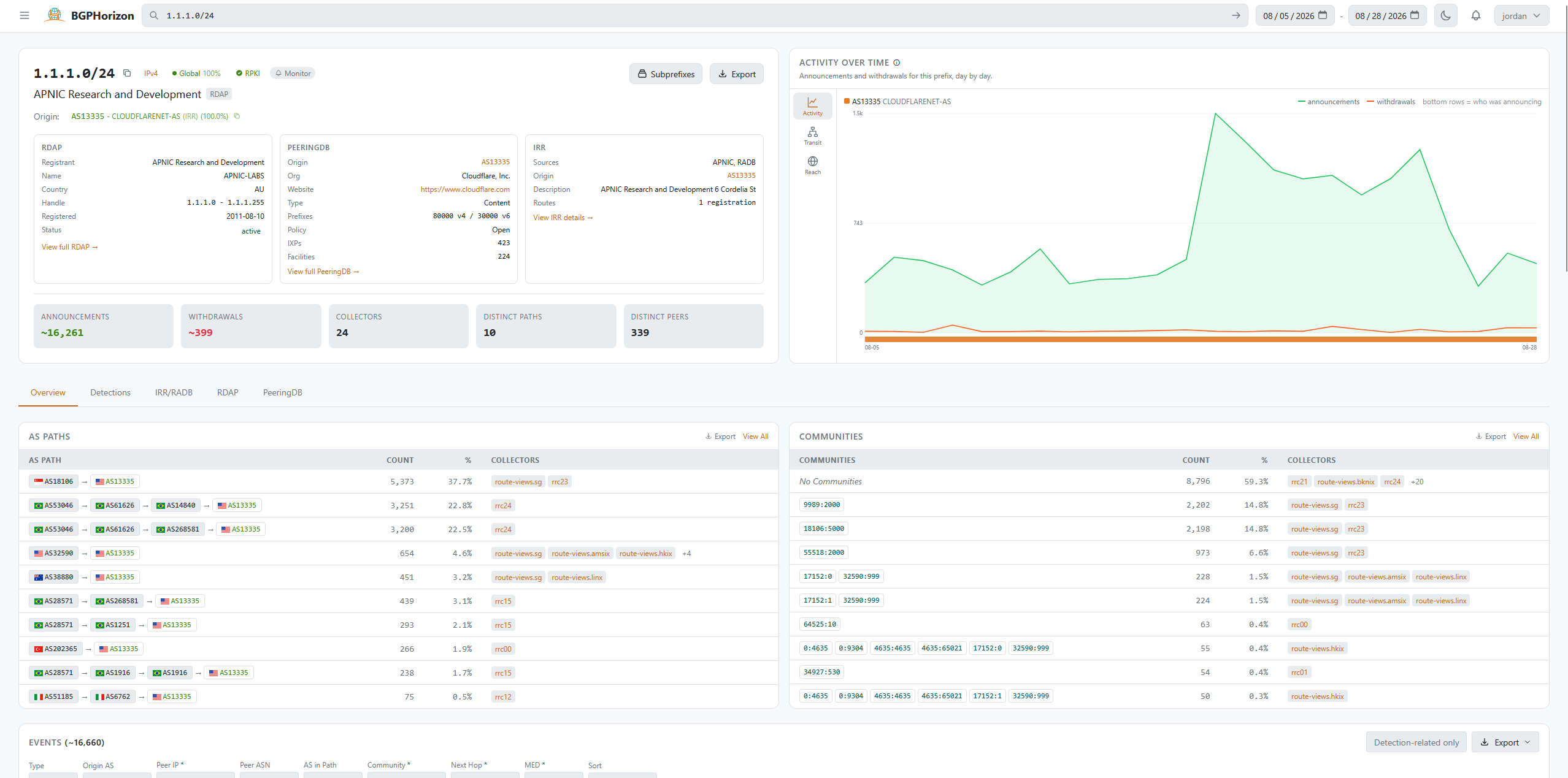Image resolution: width=1568 pixels, height=778 pixels.
Task: Open View IRR details link
Action: click(563, 217)
